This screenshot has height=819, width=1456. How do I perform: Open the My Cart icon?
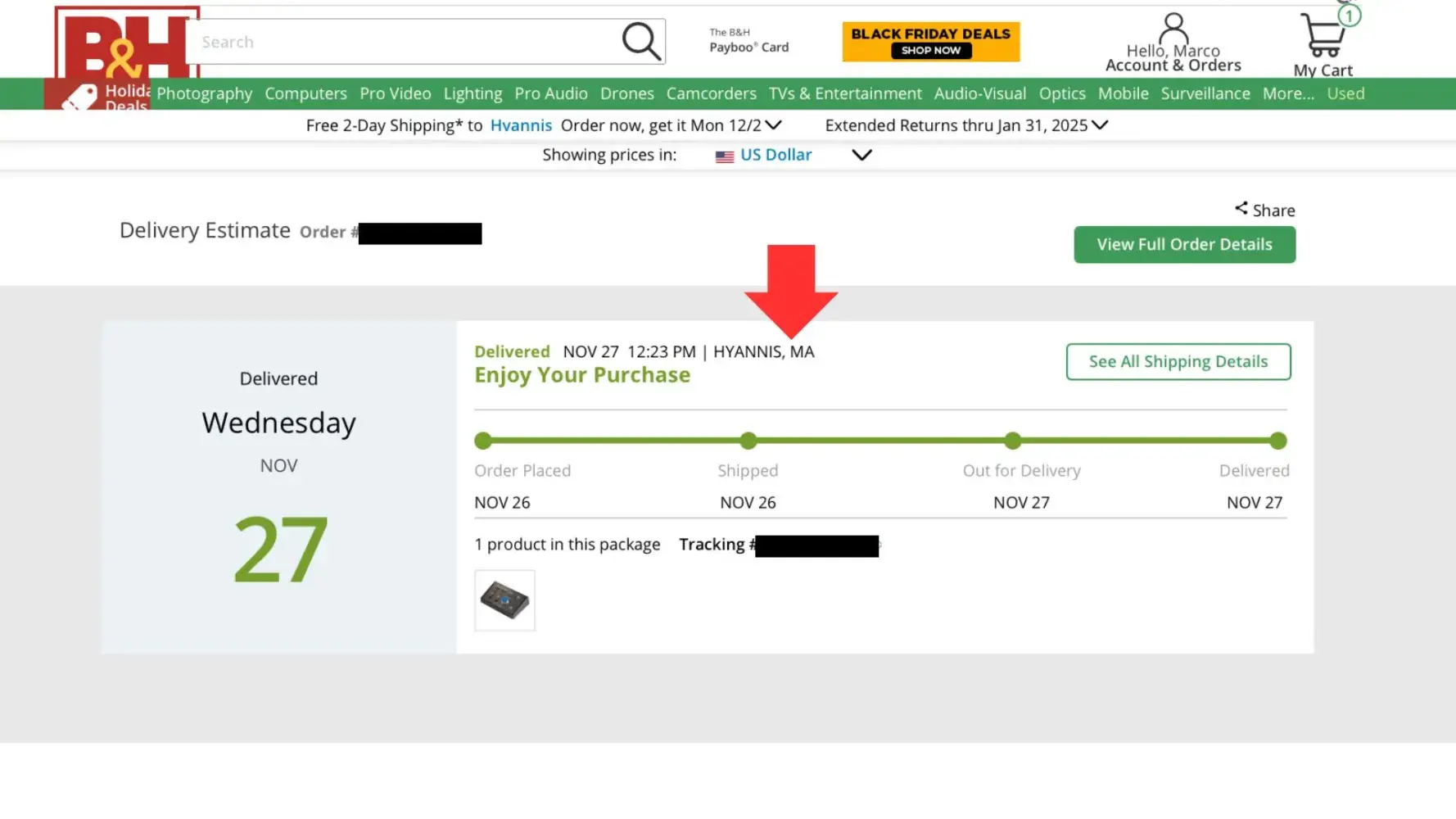coord(1322,36)
